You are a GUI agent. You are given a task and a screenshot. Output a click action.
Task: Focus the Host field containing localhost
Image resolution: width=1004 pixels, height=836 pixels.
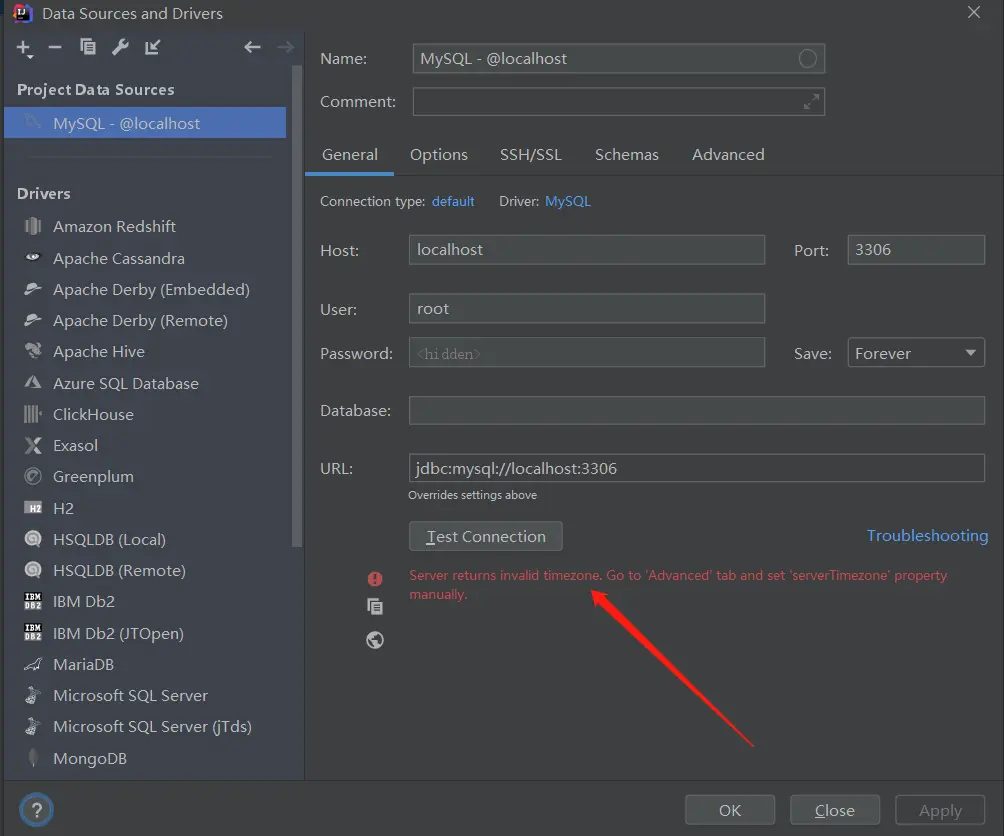point(587,250)
